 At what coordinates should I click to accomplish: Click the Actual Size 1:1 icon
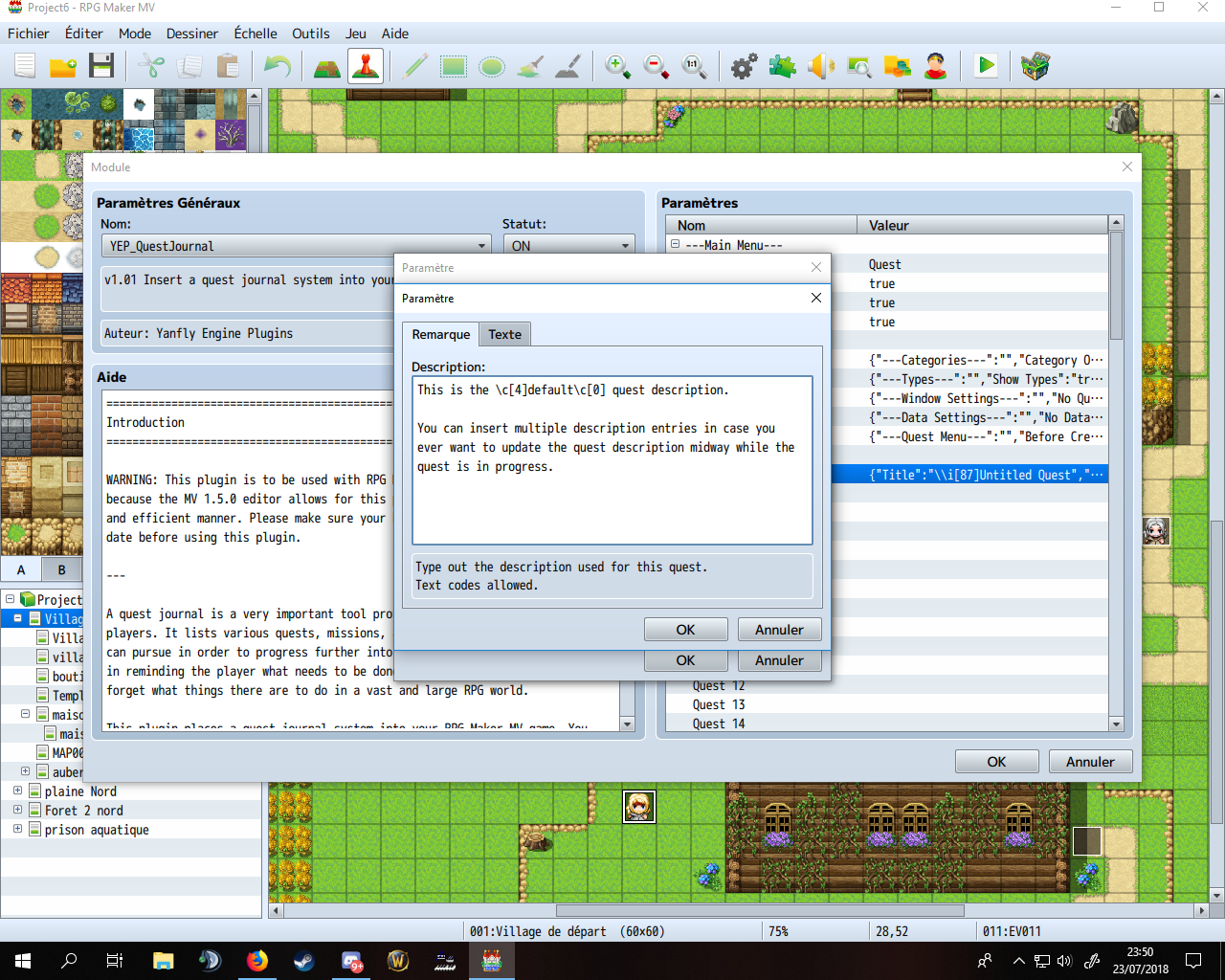(694, 66)
